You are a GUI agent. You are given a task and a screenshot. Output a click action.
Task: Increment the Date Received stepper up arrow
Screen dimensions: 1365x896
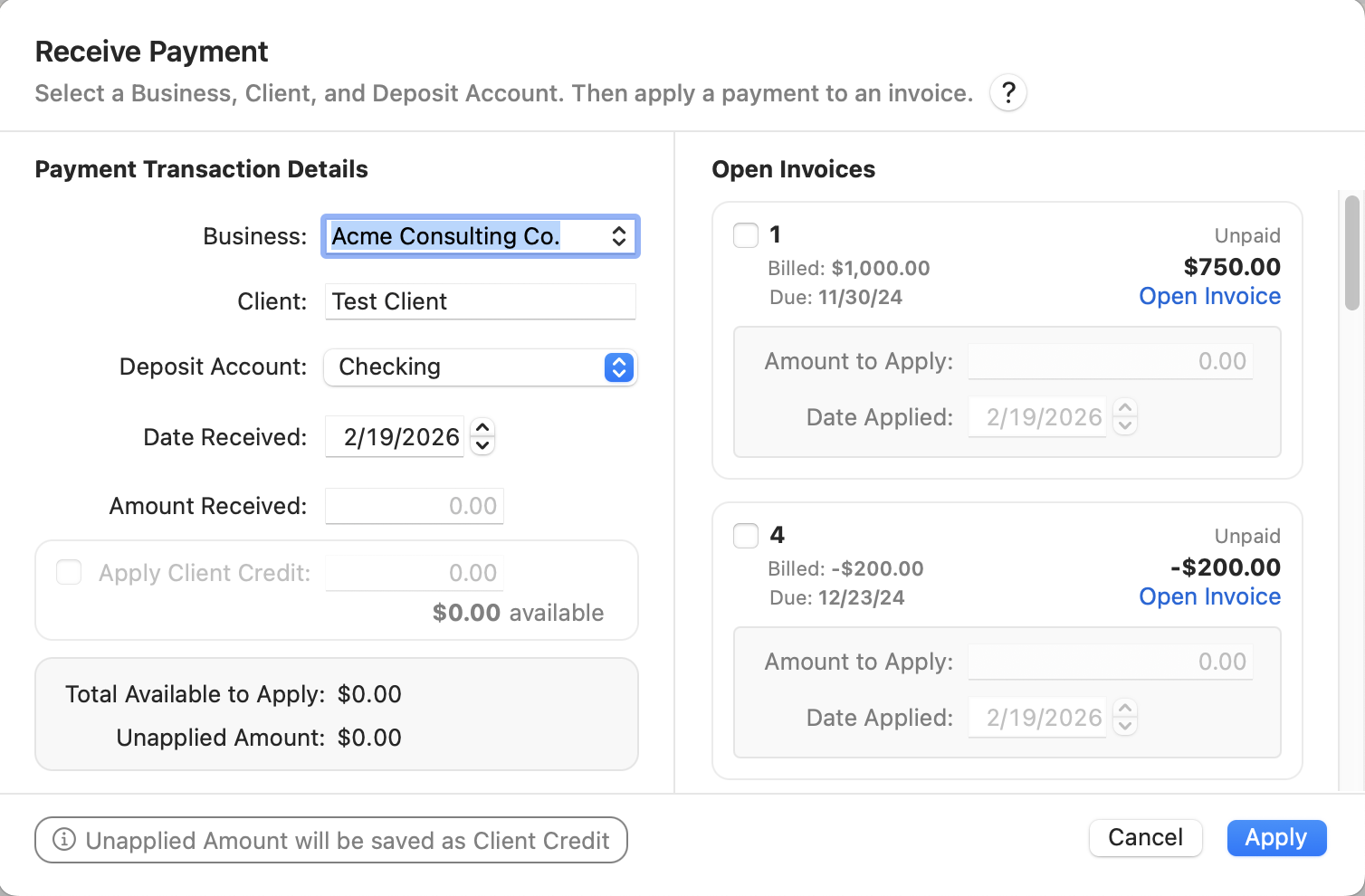(483, 427)
